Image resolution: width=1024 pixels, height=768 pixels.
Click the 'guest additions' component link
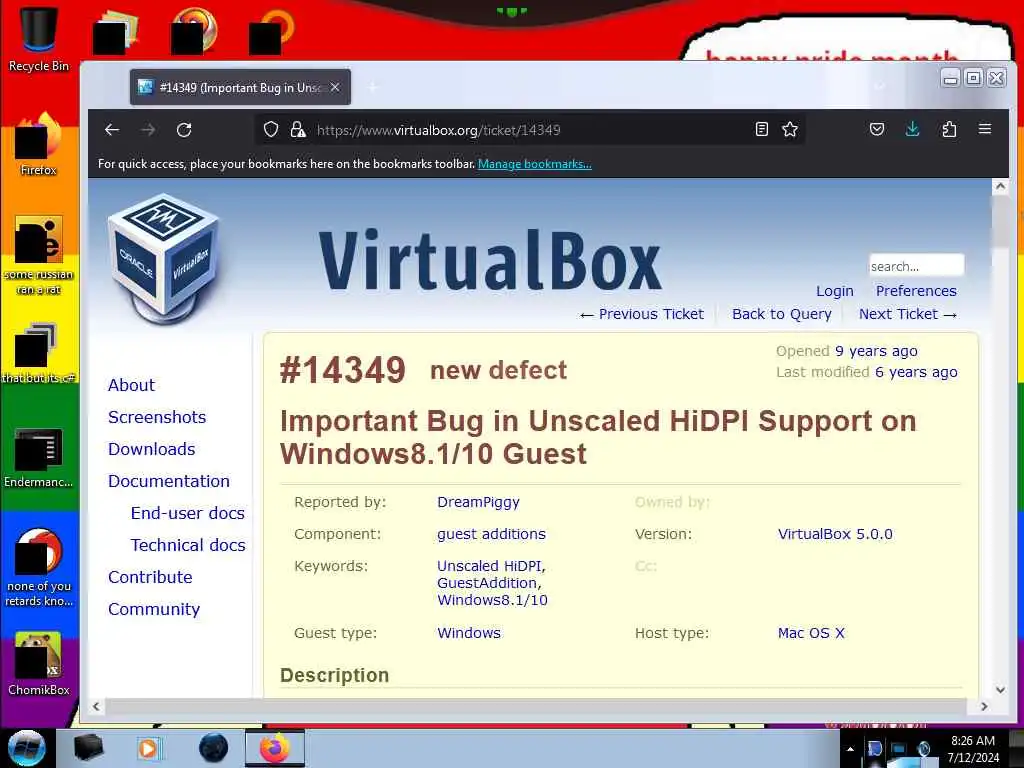click(x=491, y=534)
